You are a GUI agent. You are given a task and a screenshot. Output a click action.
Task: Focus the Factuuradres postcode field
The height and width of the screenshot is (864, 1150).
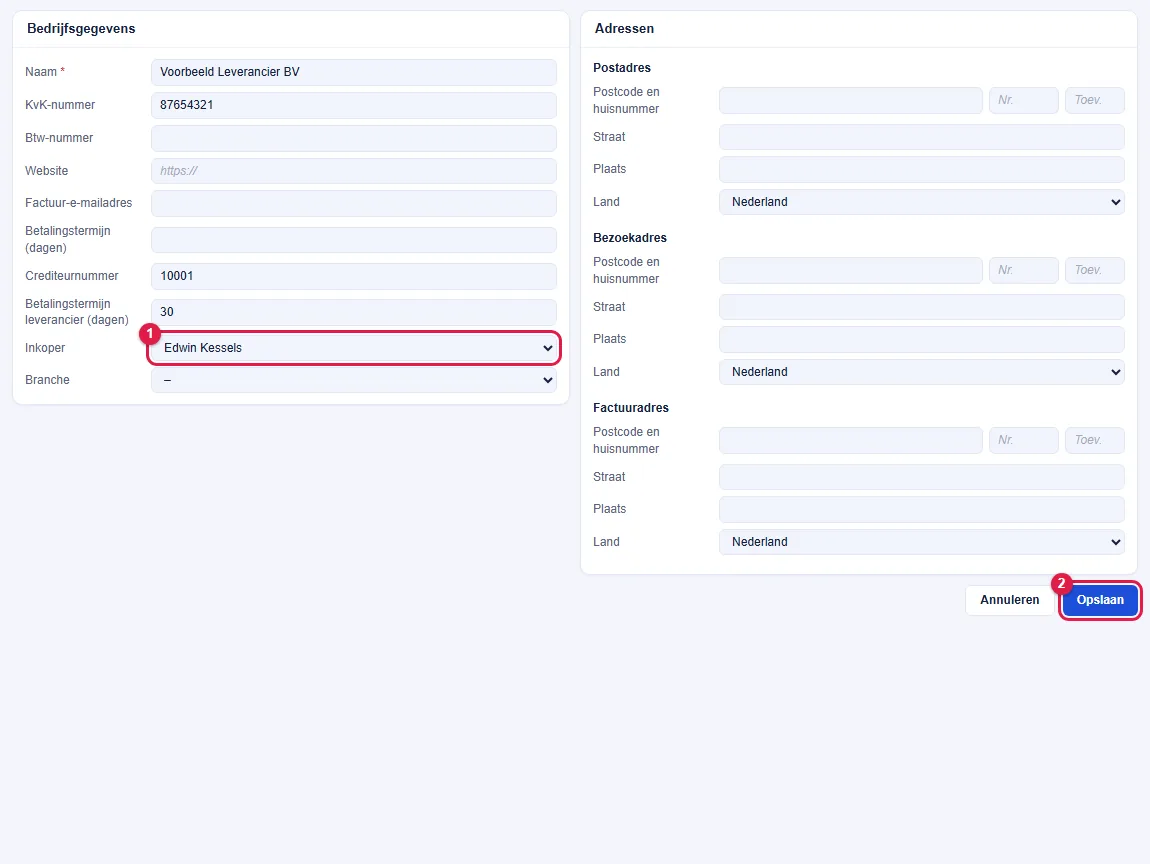(851, 441)
